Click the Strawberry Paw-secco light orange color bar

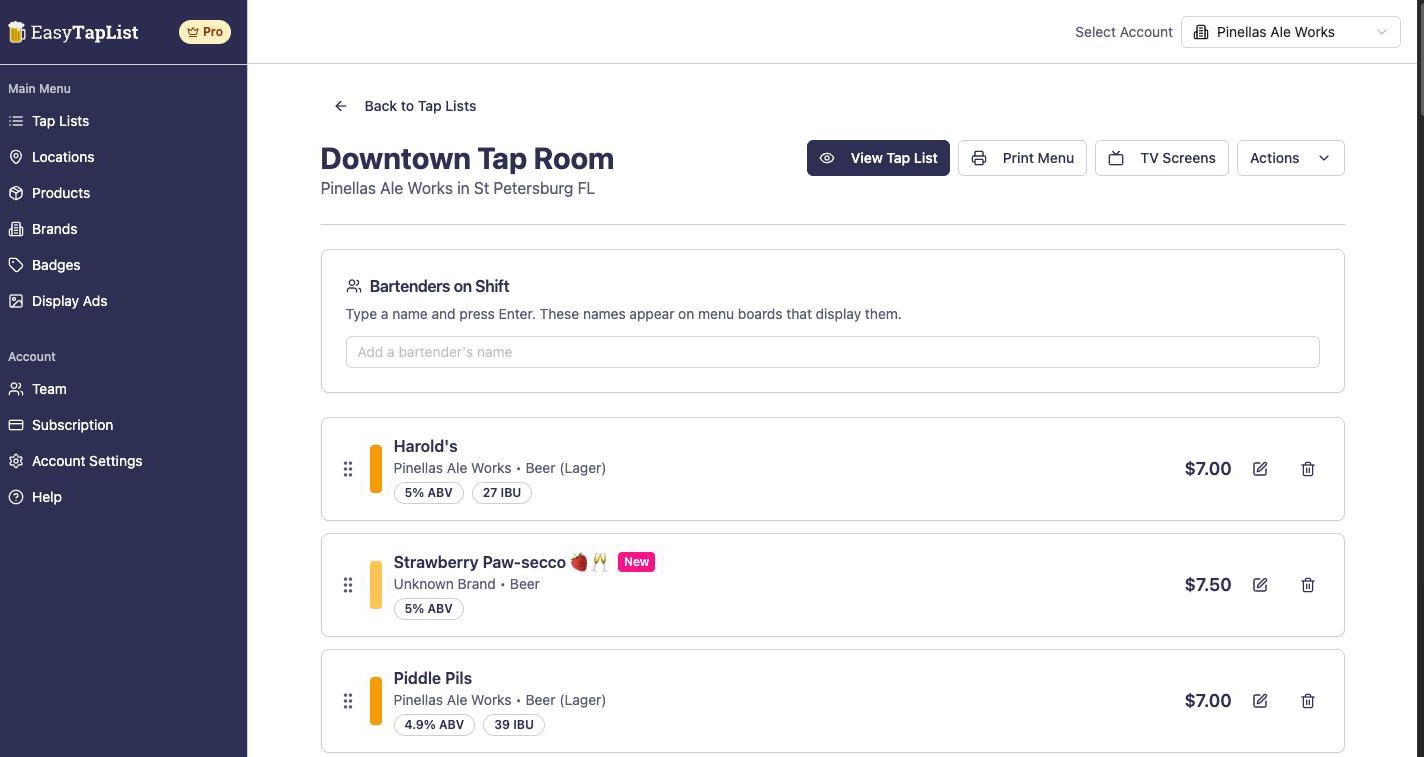pyautogui.click(x=376, y=585)
